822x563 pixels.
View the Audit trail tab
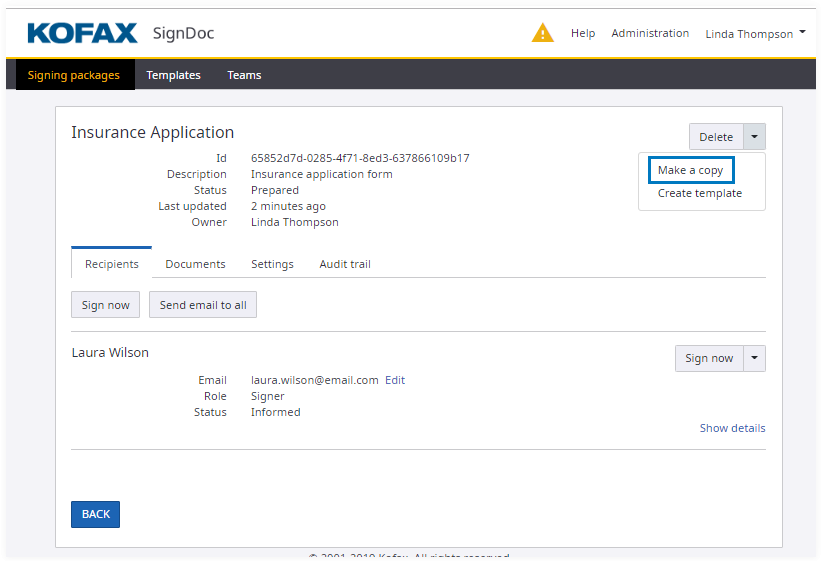pyautogui.click(x=345, y=264)
